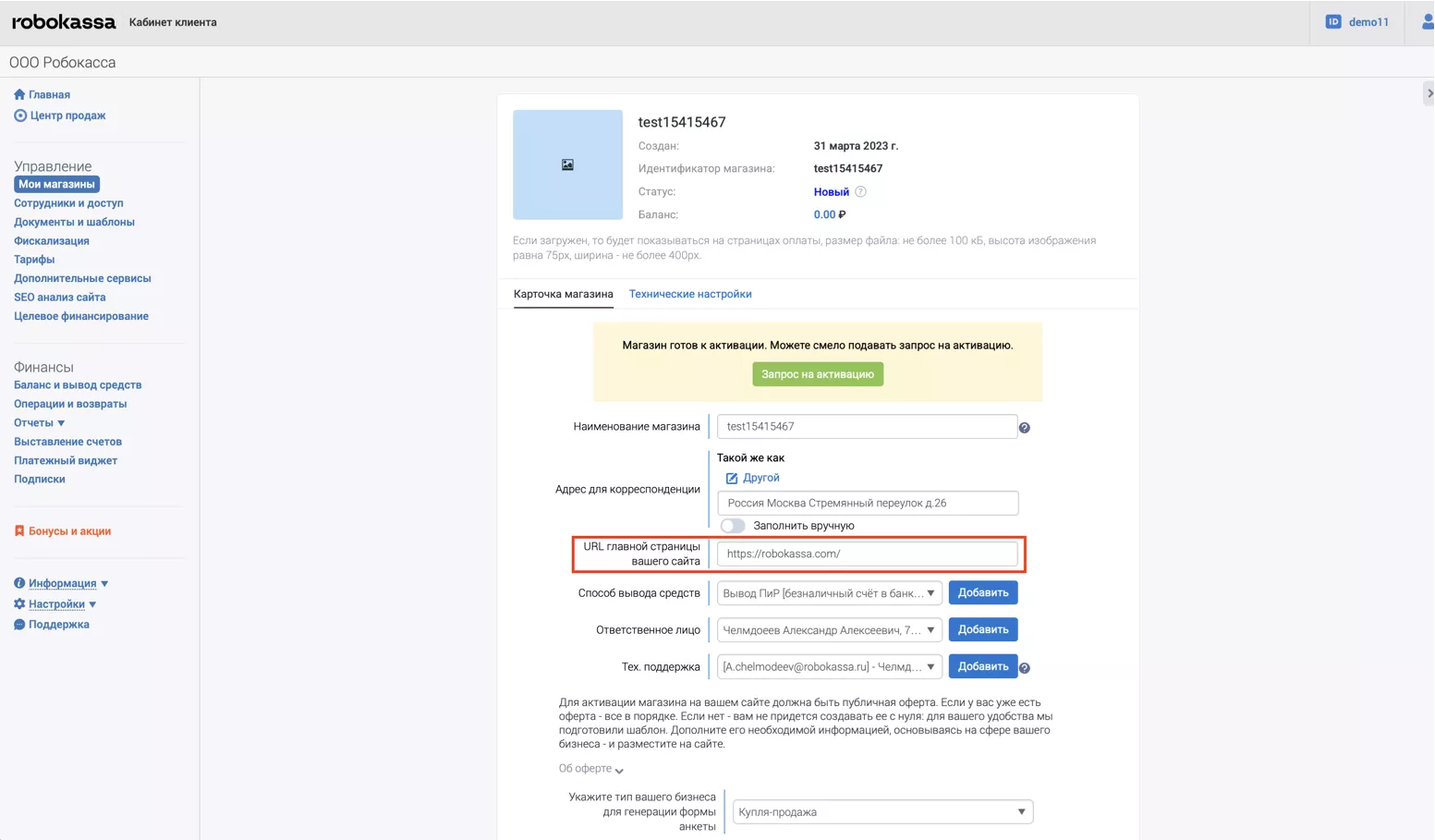
Task: Switch to the Карточка магазина tab
Action: pyautogui.click(x=564, y=294)
